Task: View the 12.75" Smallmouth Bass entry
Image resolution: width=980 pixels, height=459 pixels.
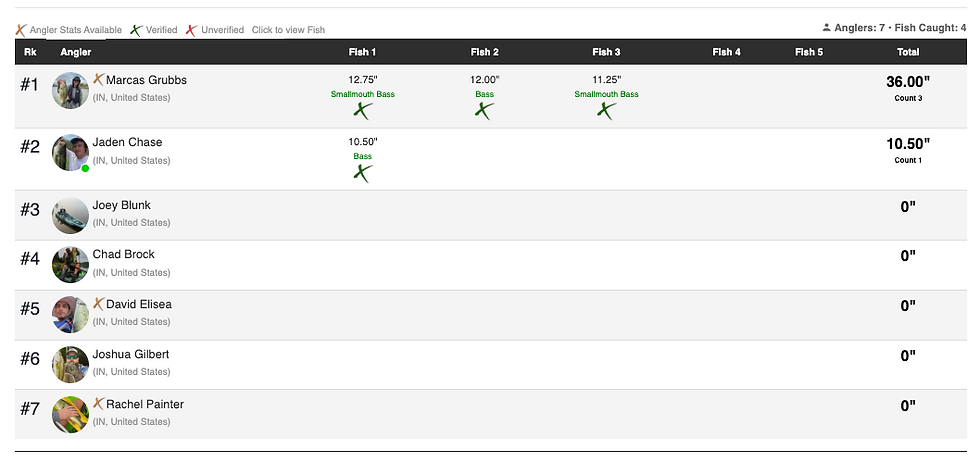Action: pos(361,80)
